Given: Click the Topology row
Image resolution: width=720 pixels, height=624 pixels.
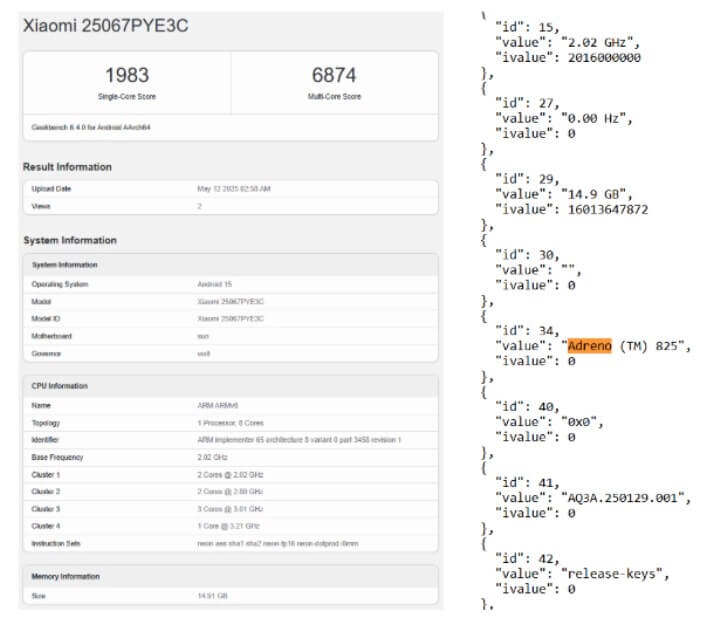Looking at the screenshot, I should pos(230,423).
